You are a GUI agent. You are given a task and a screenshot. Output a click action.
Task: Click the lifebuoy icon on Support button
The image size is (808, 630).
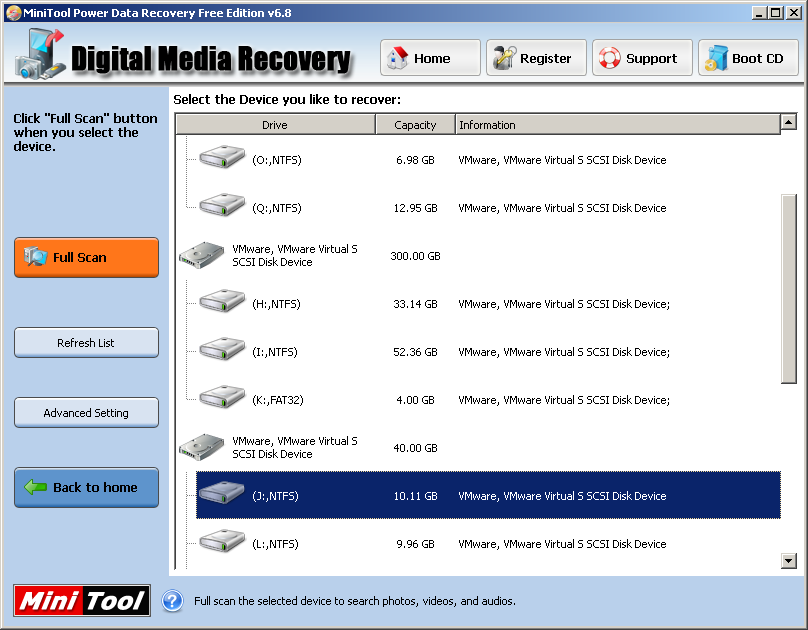tap(610, 58)
